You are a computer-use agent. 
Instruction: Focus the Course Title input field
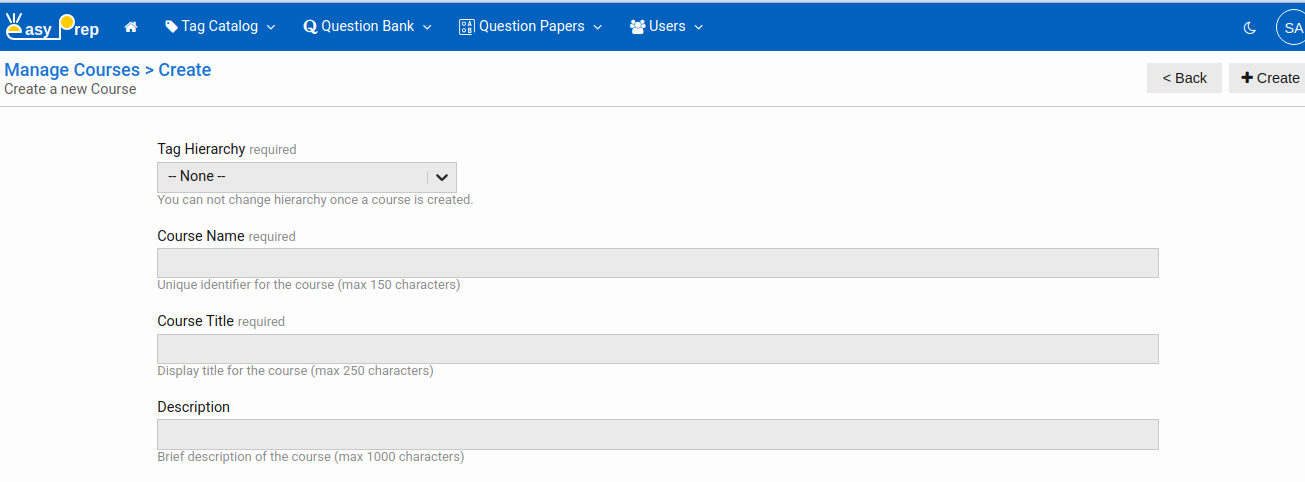pos(657,349)
